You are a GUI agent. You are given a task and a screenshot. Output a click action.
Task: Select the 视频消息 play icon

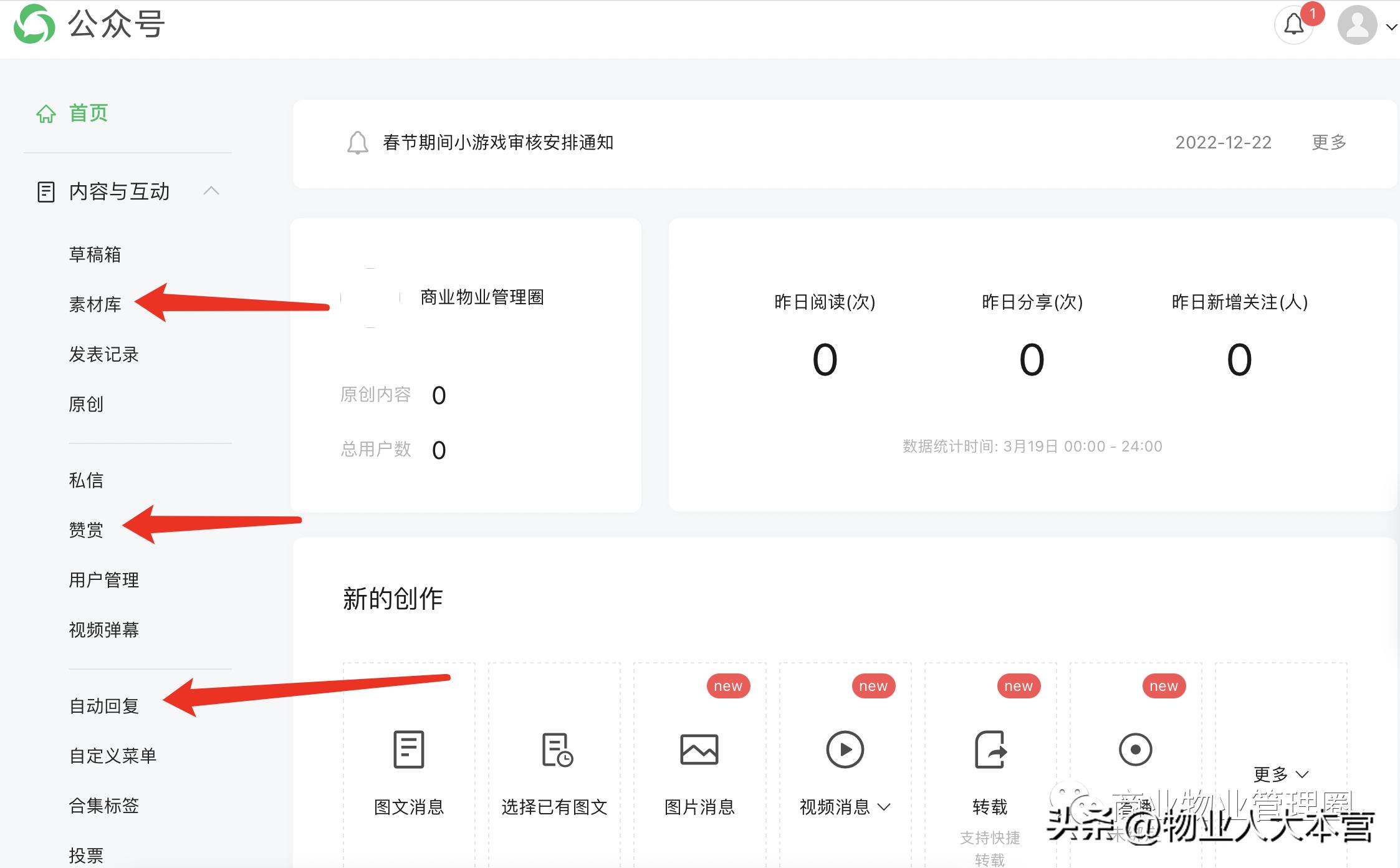click(844, 750)
